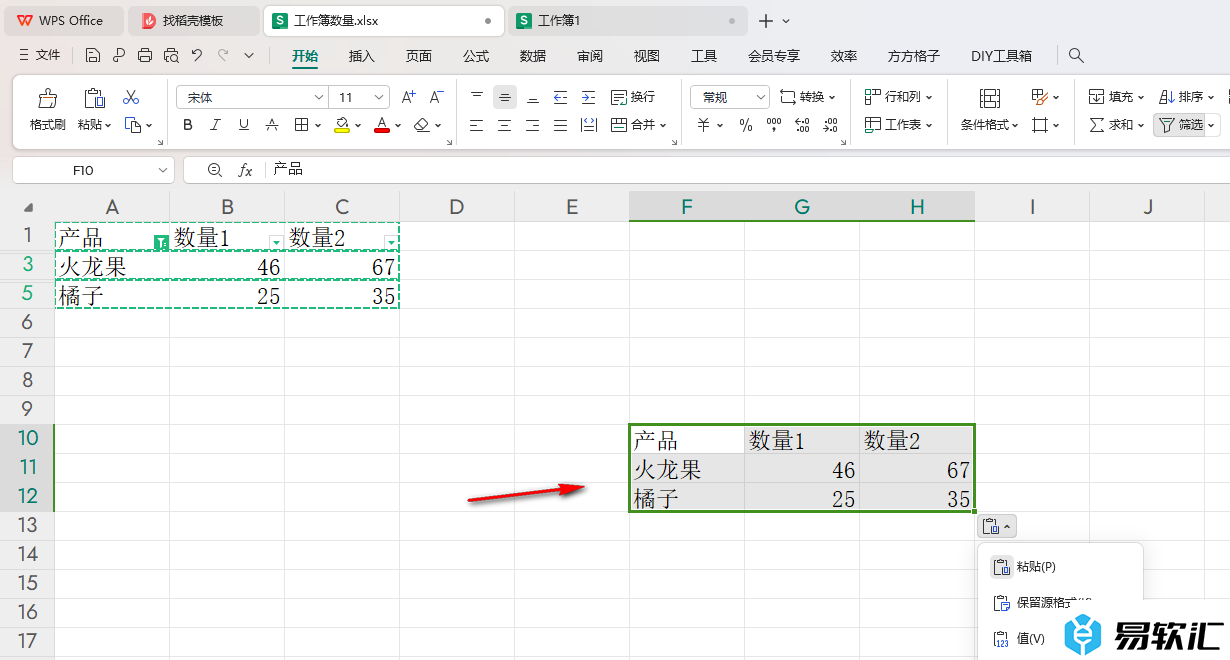
Task: Open the filter dropdown on 数量1 header
Action: (276, 241)
